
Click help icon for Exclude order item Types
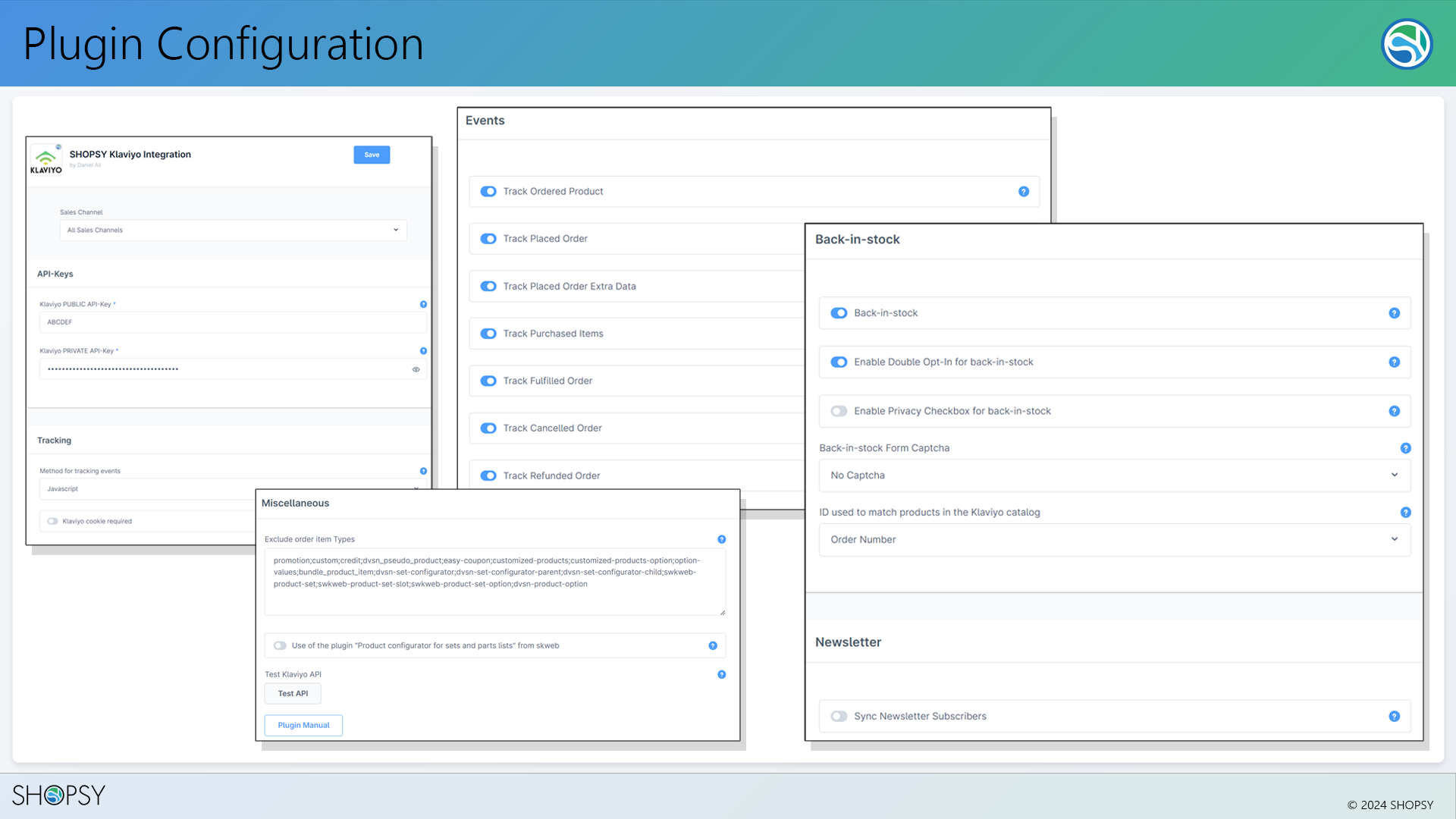(x=721, y=539)
